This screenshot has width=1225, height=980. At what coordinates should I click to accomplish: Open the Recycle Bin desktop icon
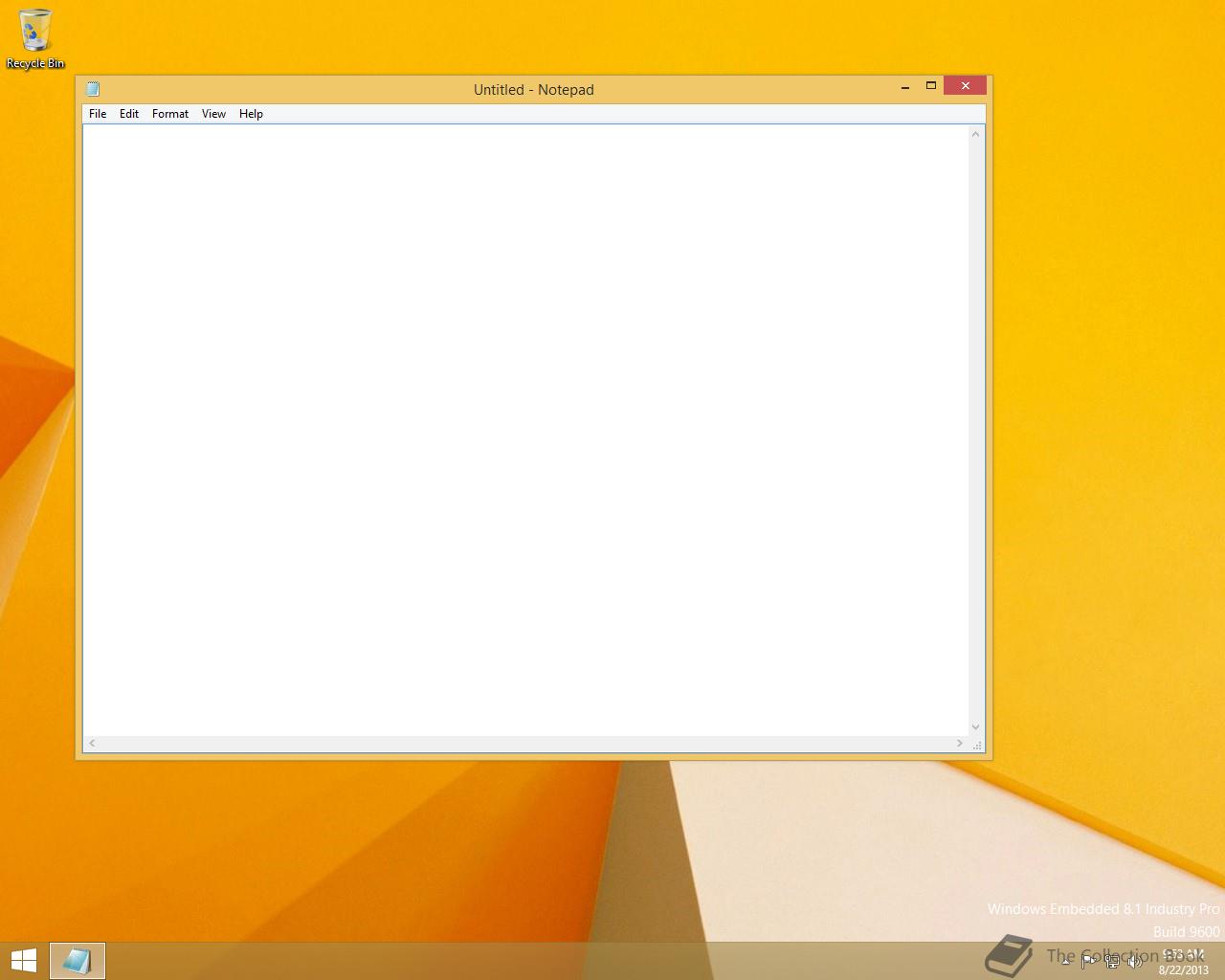[35, 39]
